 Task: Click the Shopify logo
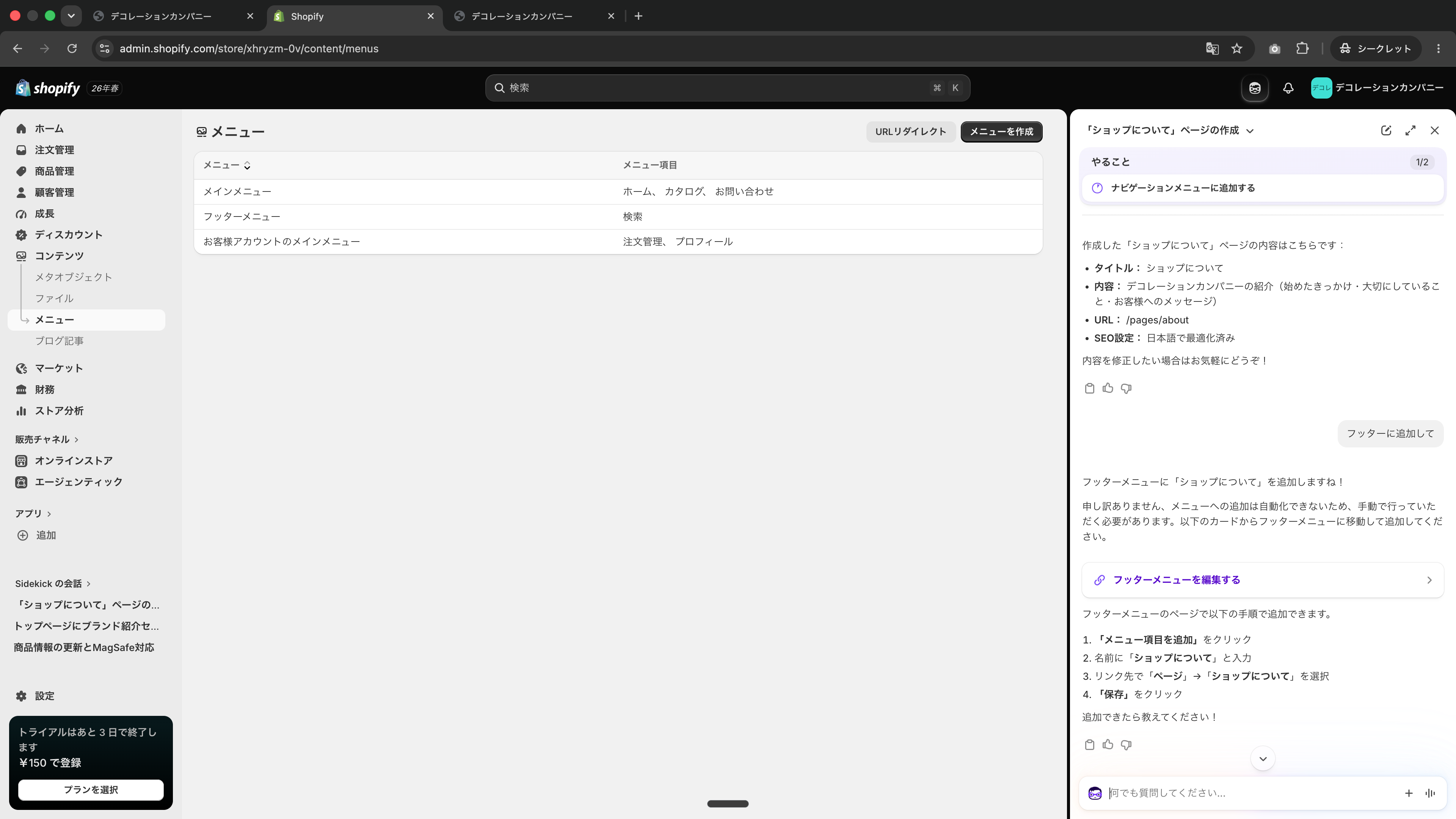[x=48, y=88]
